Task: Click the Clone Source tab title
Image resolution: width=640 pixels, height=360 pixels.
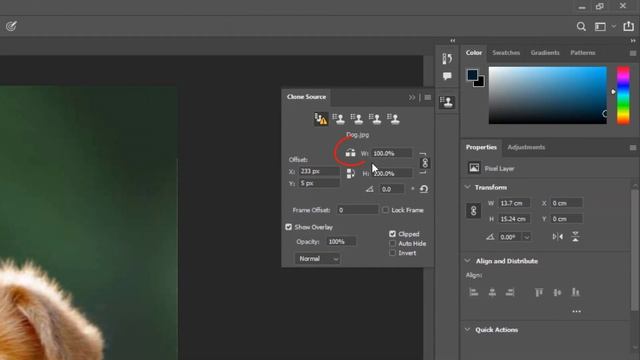Action: [x=306, y=97]
